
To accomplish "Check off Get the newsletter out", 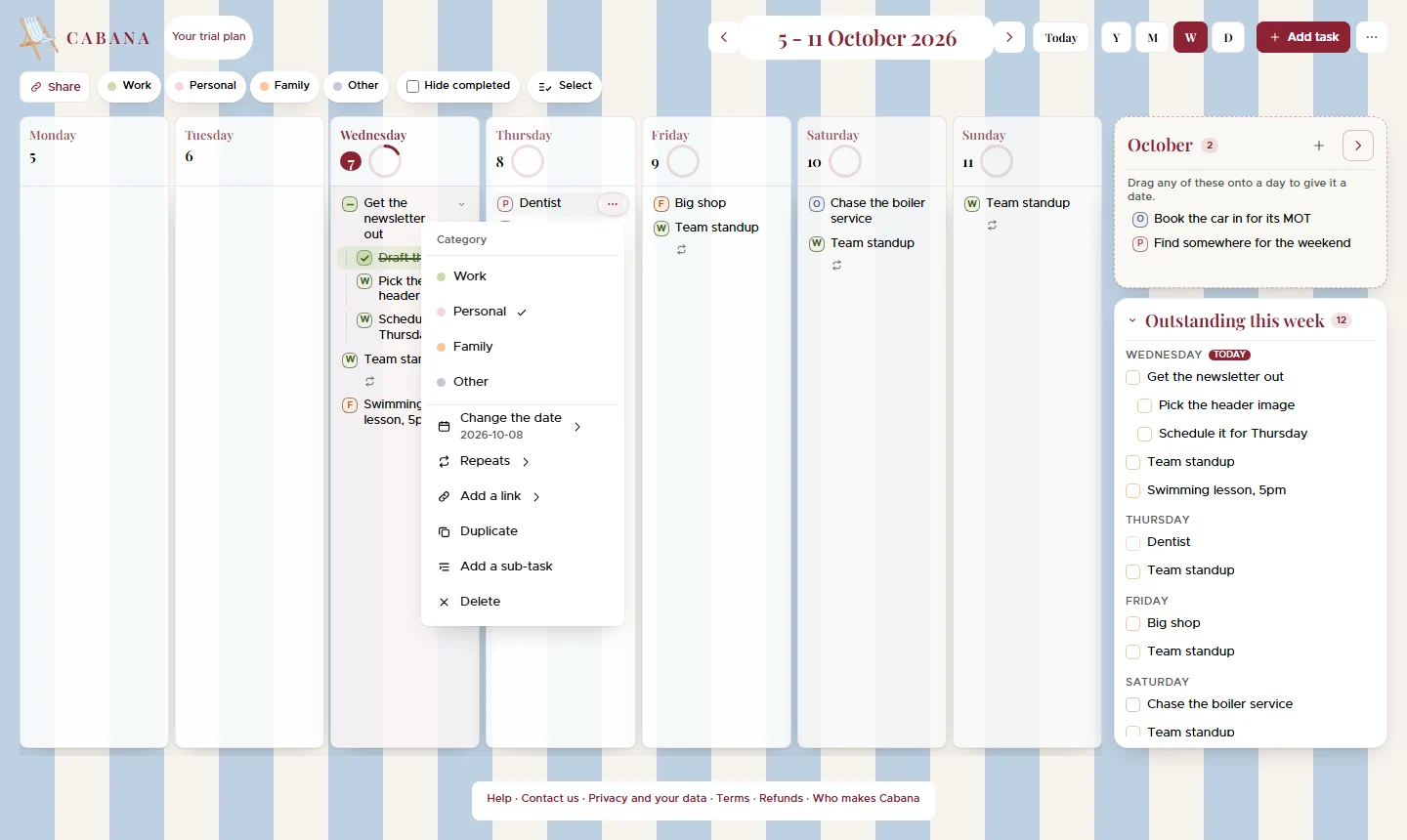I will (1133, 377).
